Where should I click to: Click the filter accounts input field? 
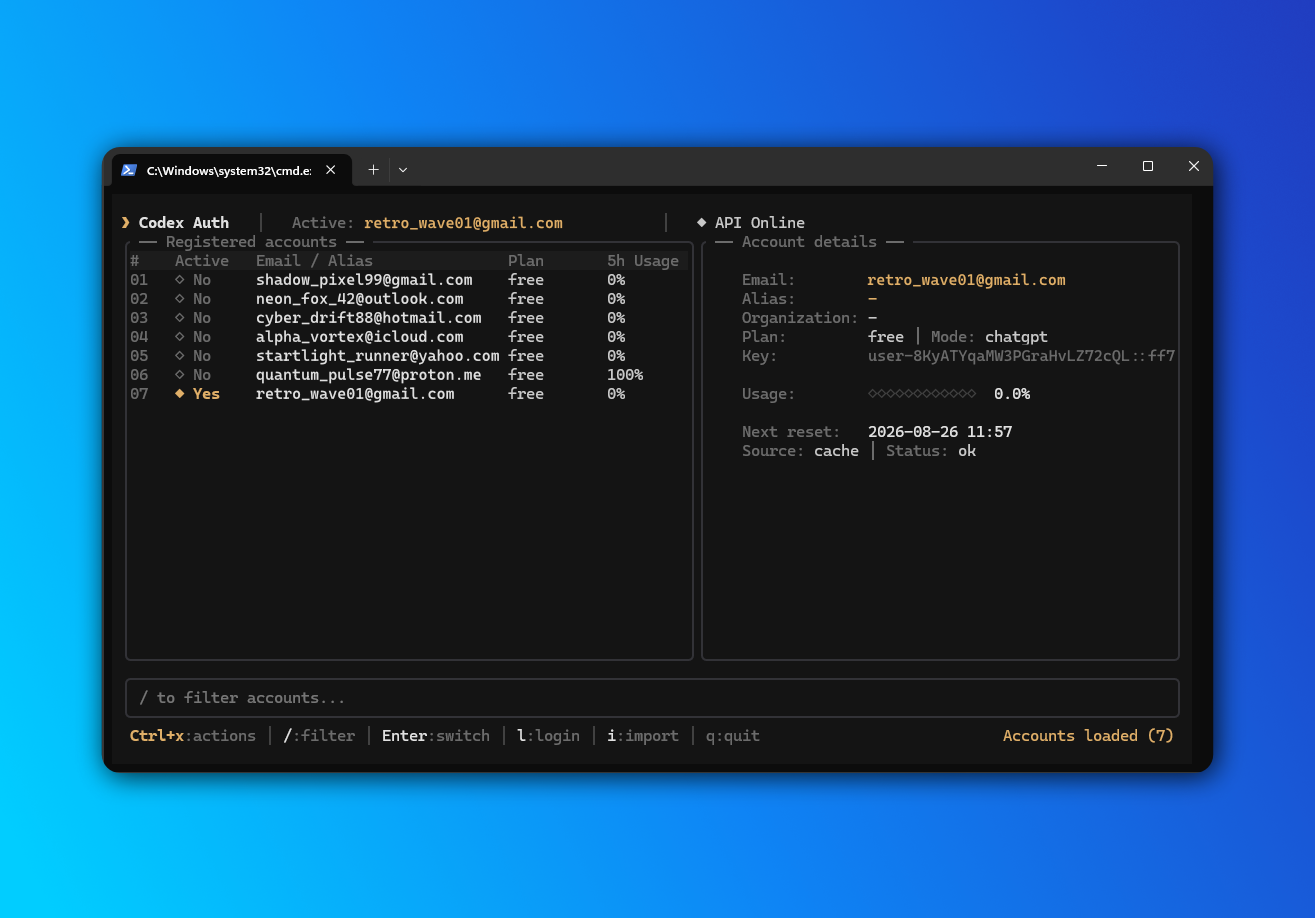coord(652,698)
